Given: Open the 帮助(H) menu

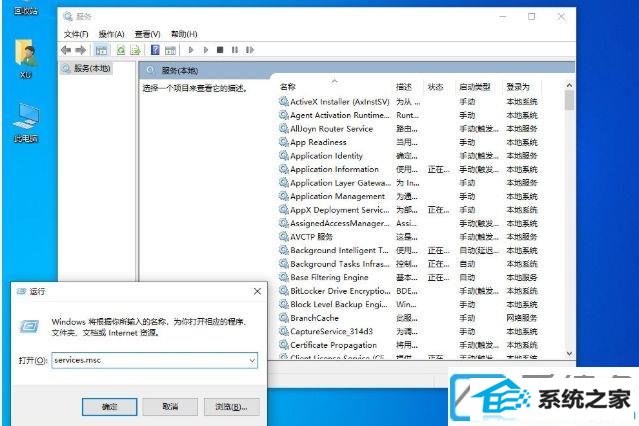Looking at the screenshot, I should (x=184, y=34).
